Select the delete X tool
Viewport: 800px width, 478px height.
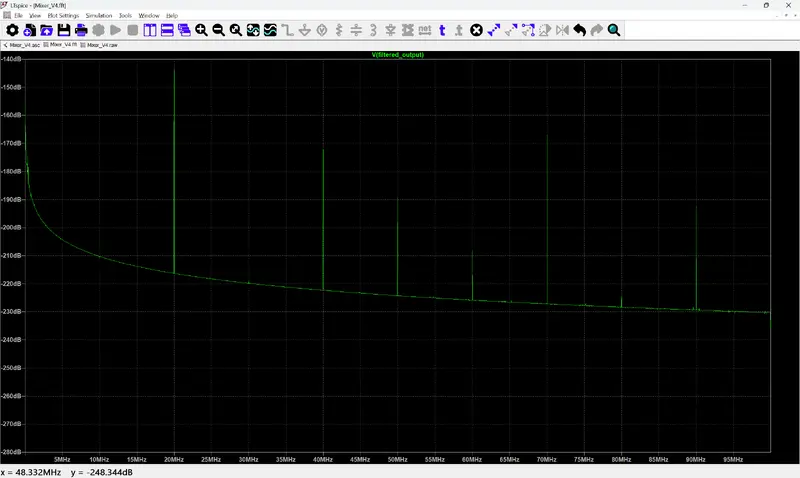(477, 30)
